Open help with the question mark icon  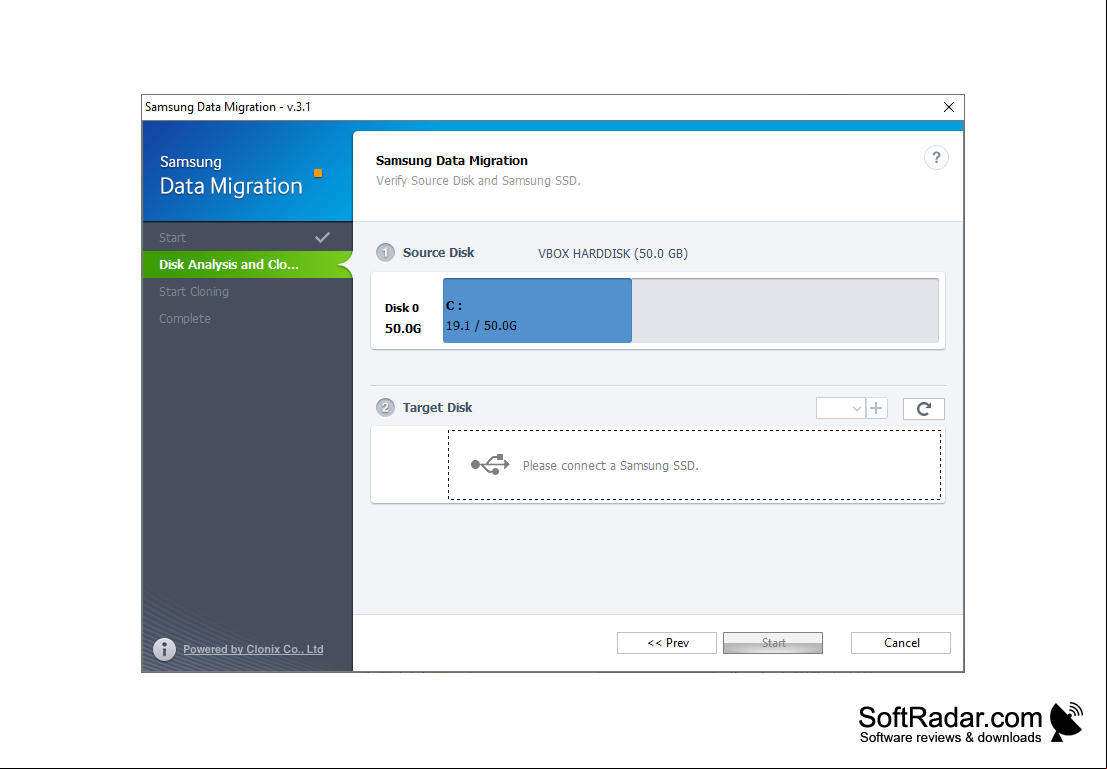[x=936, y=157]
